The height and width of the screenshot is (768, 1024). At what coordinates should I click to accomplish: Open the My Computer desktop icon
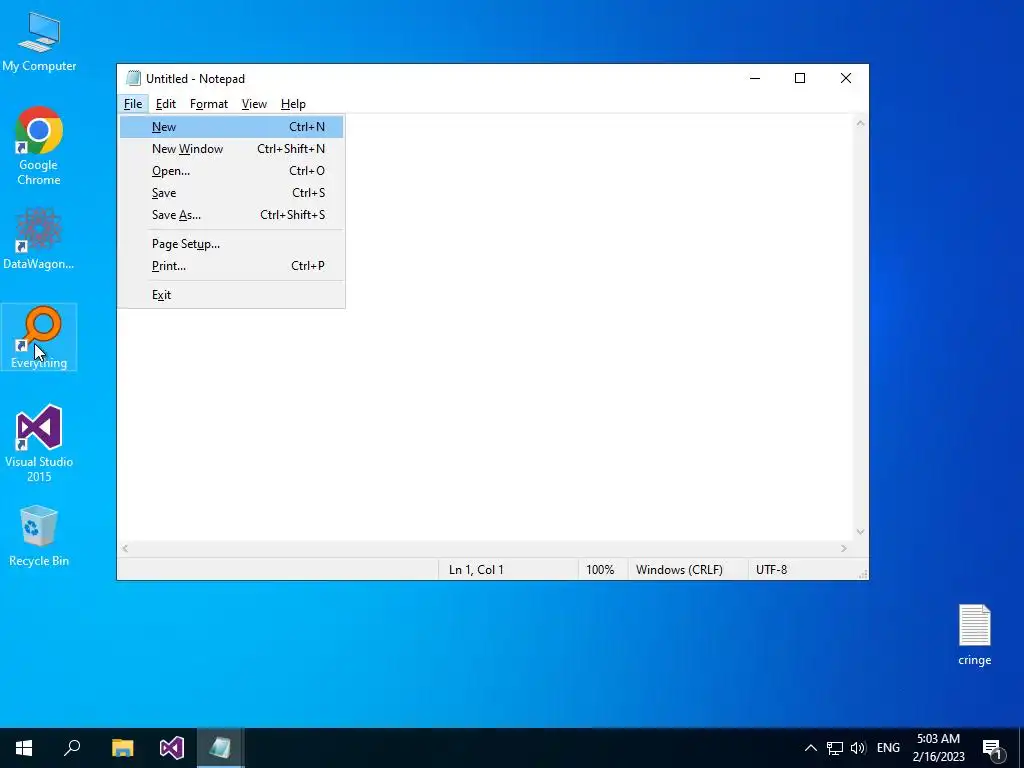(x=39, y=41)
